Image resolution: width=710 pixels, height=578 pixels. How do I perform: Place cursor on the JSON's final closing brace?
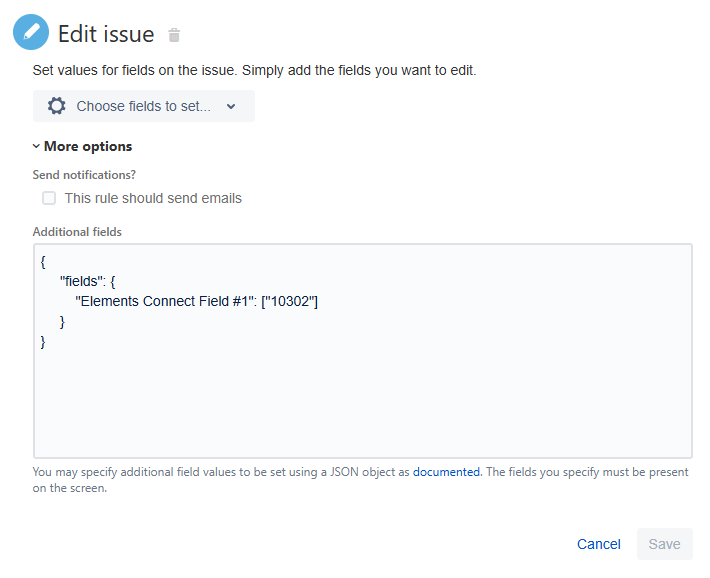coord(43,342)
